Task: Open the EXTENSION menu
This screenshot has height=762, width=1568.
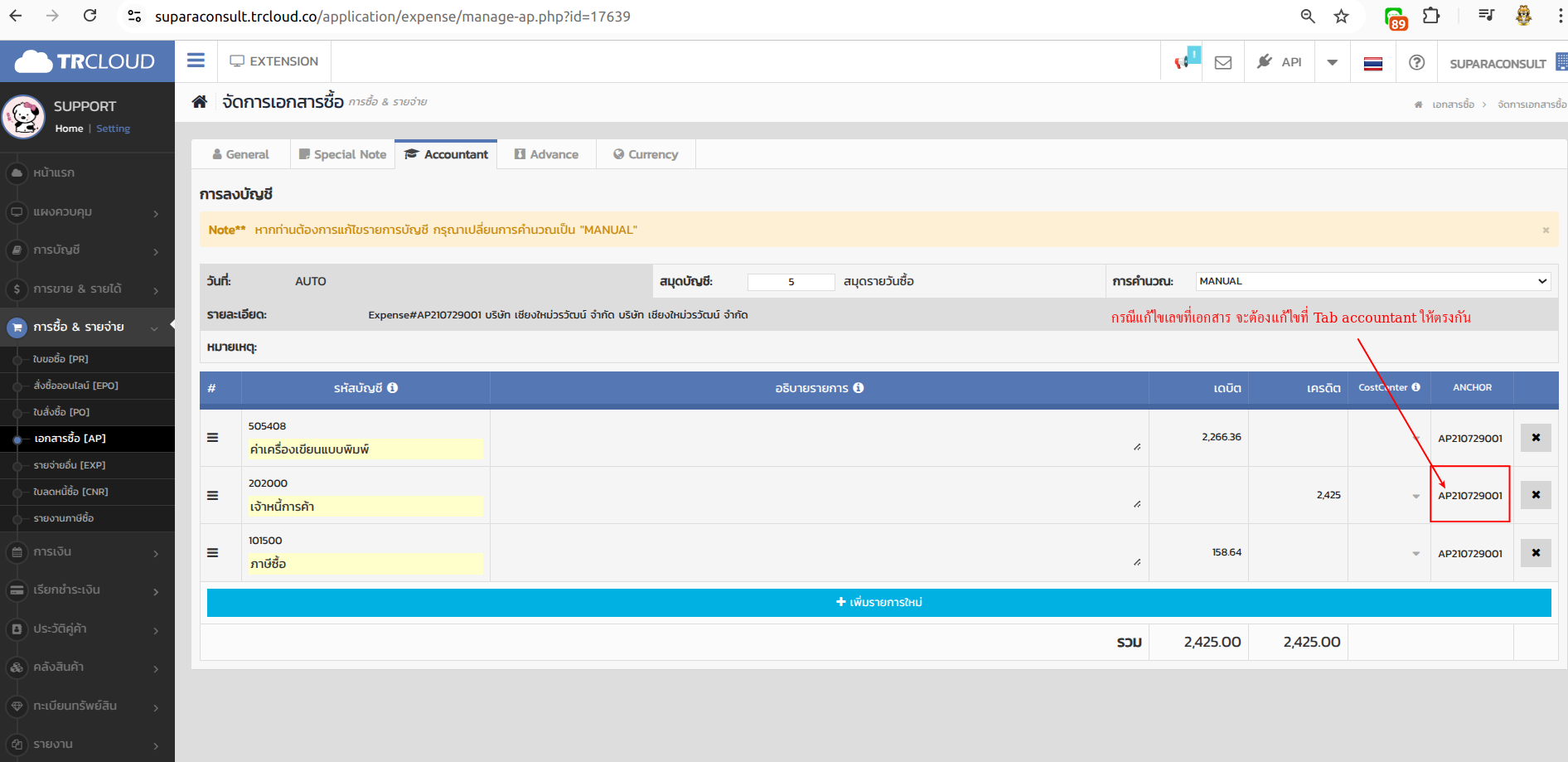Action: [274, 61]
